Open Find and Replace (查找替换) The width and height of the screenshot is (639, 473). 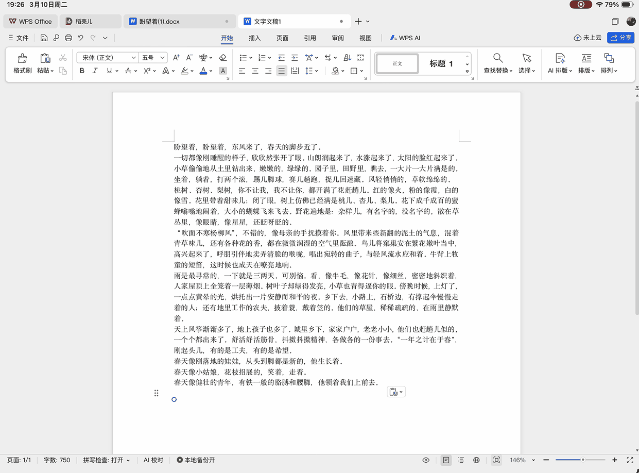pos(496,60)
